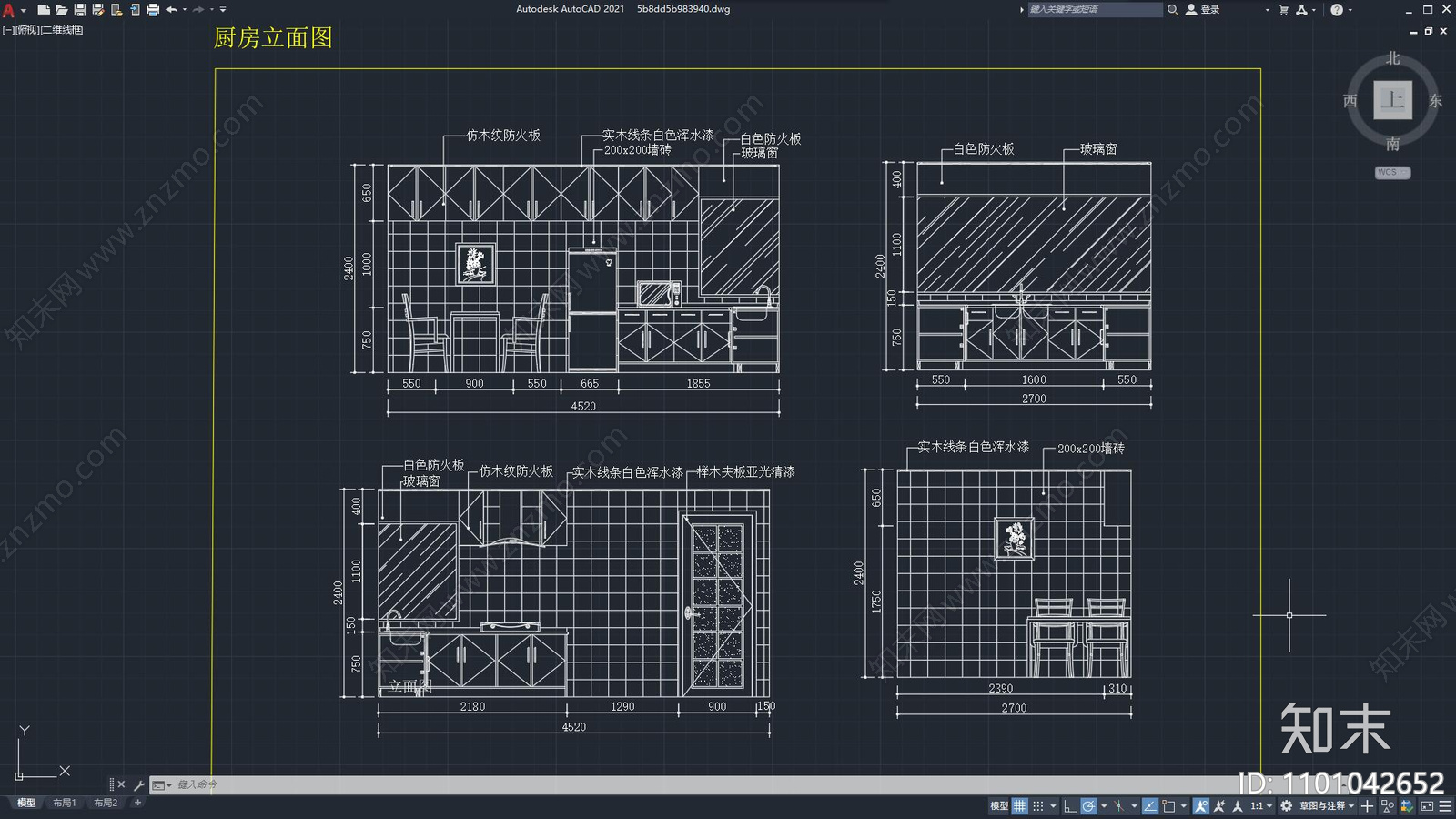Expand the sign-in account dropdown arrow
The height and width of the screenshot is (819, 1456).
(x=1267, y=10)
